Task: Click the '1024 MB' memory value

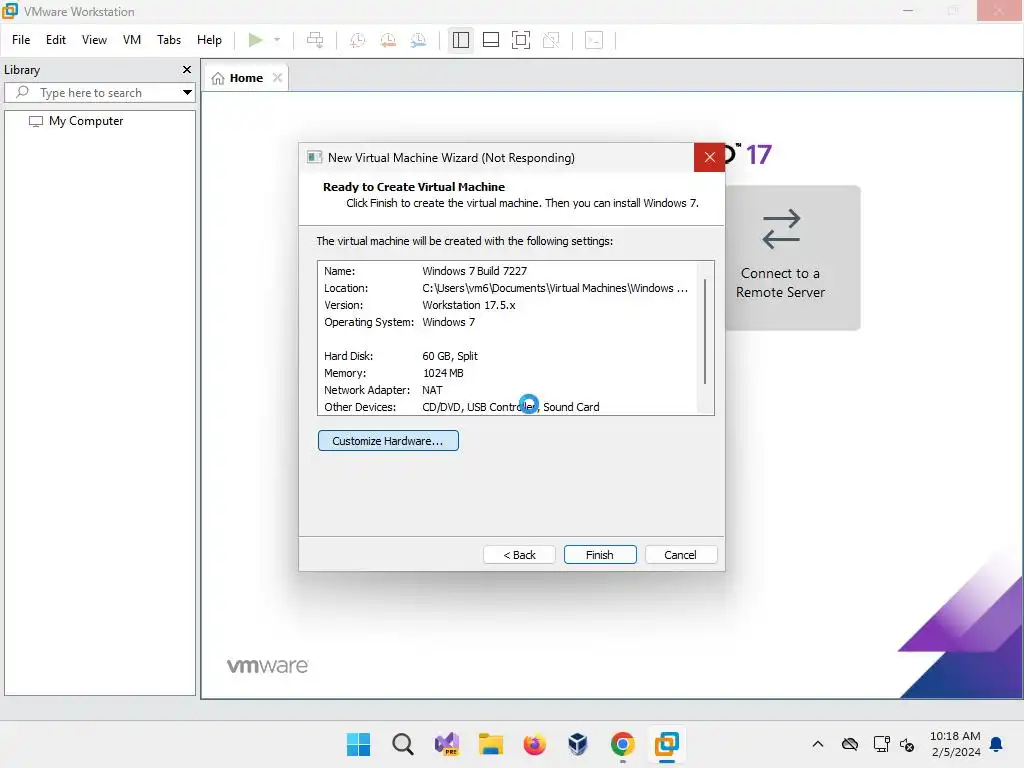Action: 443,373
